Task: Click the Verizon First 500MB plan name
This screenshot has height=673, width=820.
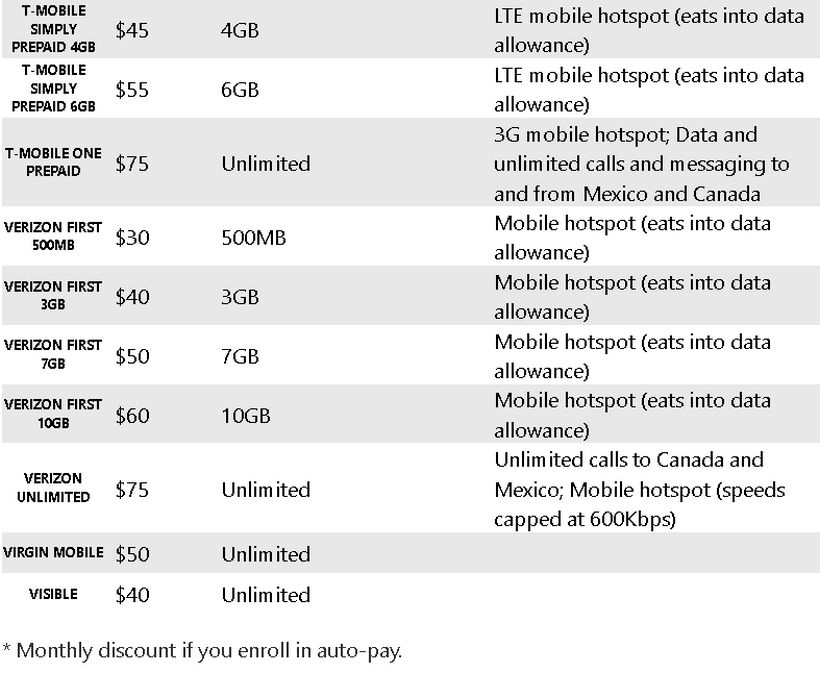Action: [53, 236]
